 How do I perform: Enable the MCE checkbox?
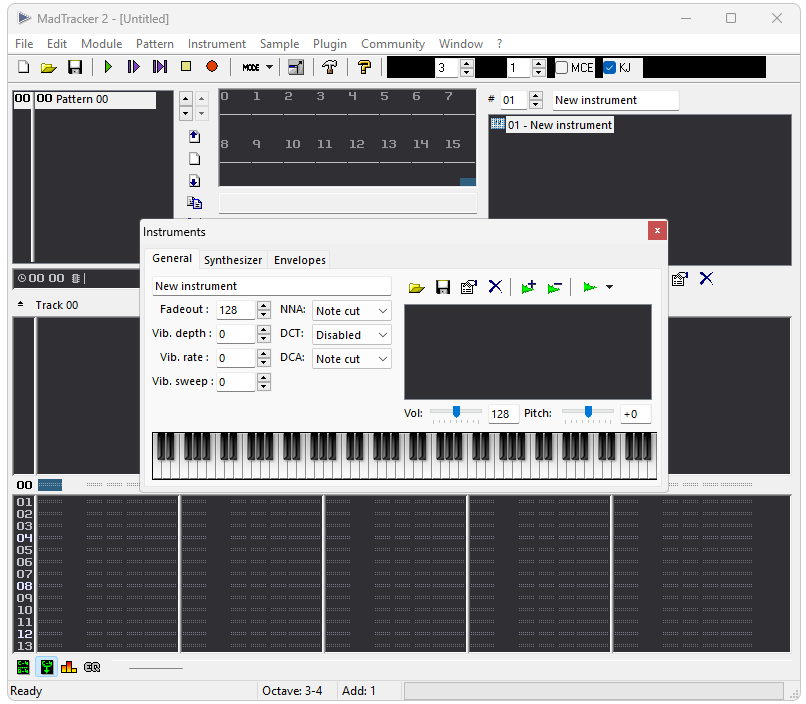[x=562, y=68]
